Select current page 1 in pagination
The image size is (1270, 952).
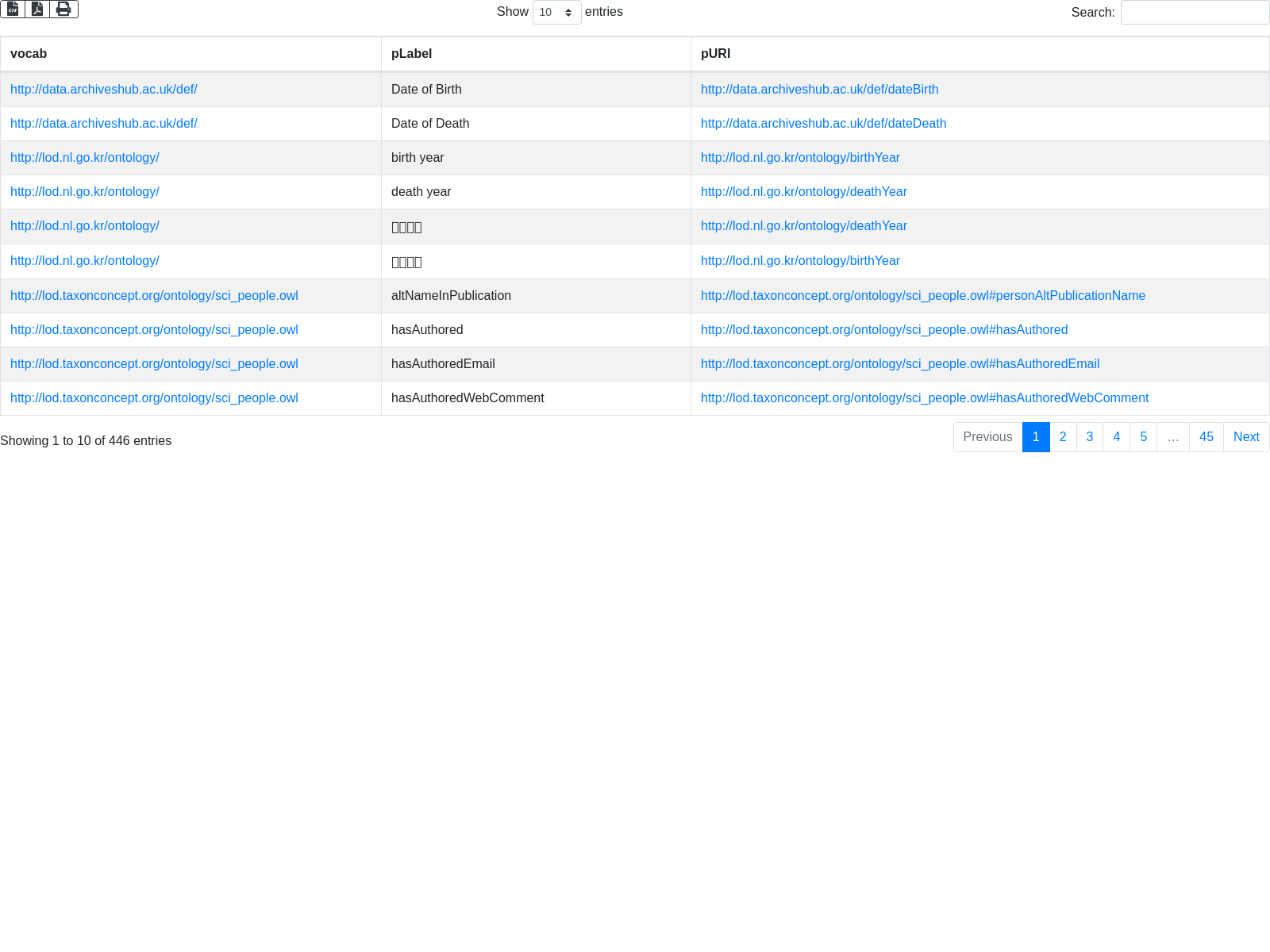pyautogui.click(x=1036, y=437)
